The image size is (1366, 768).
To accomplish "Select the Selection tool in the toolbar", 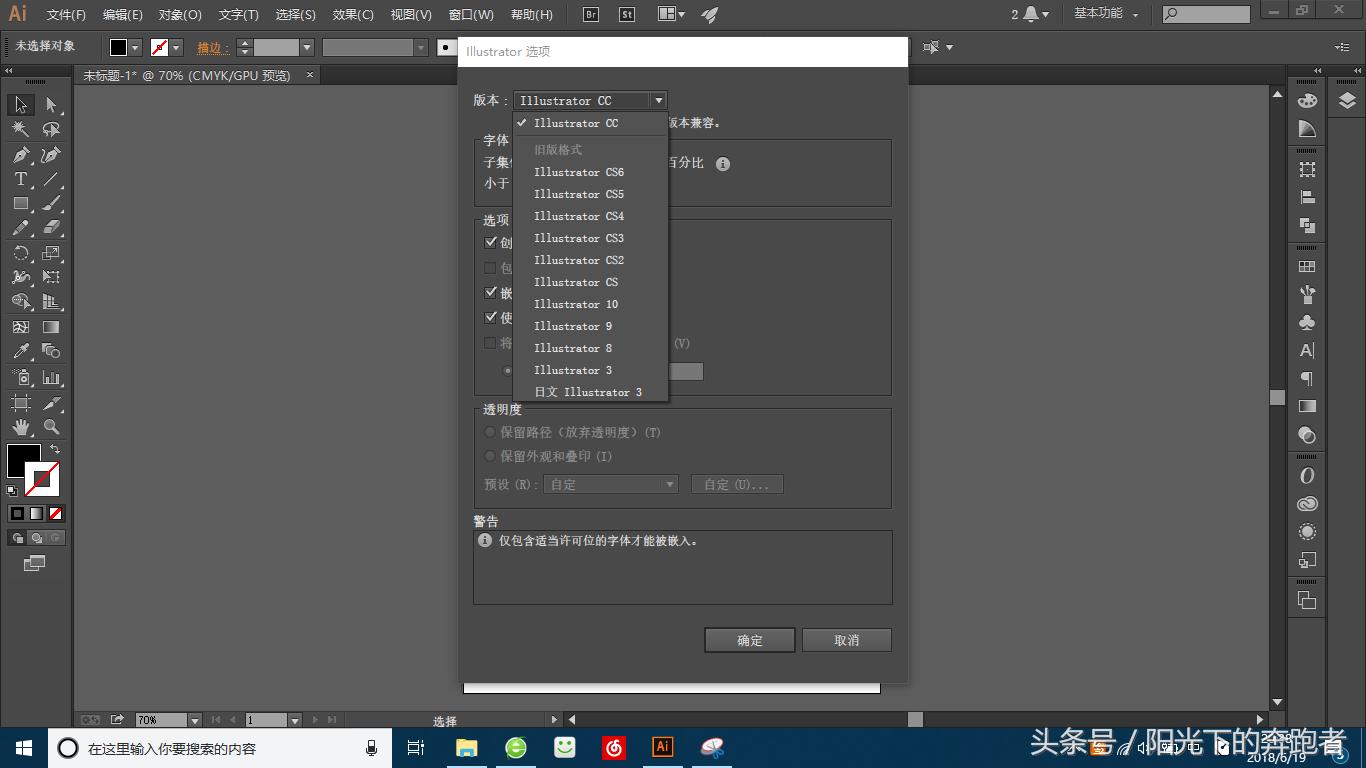I will tap(20, 104).
